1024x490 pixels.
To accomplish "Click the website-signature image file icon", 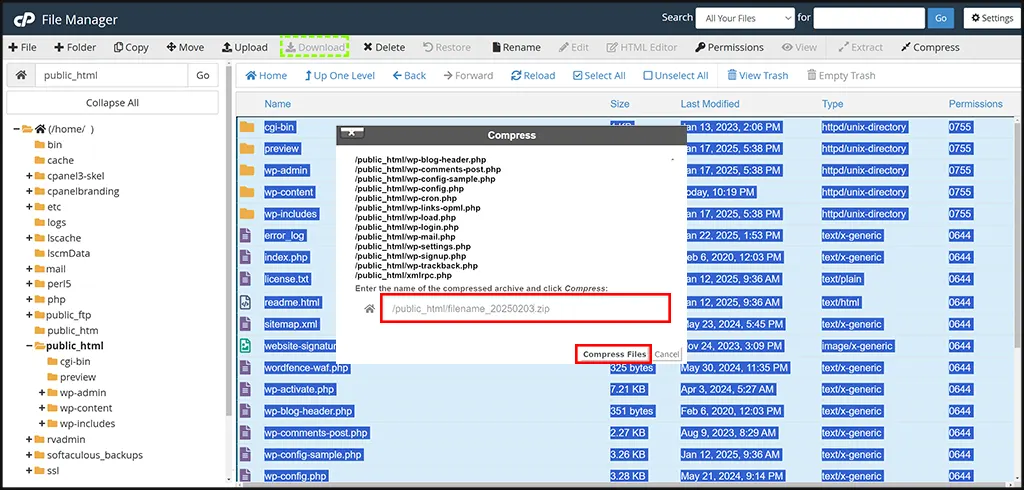I will tap(245, 346).
